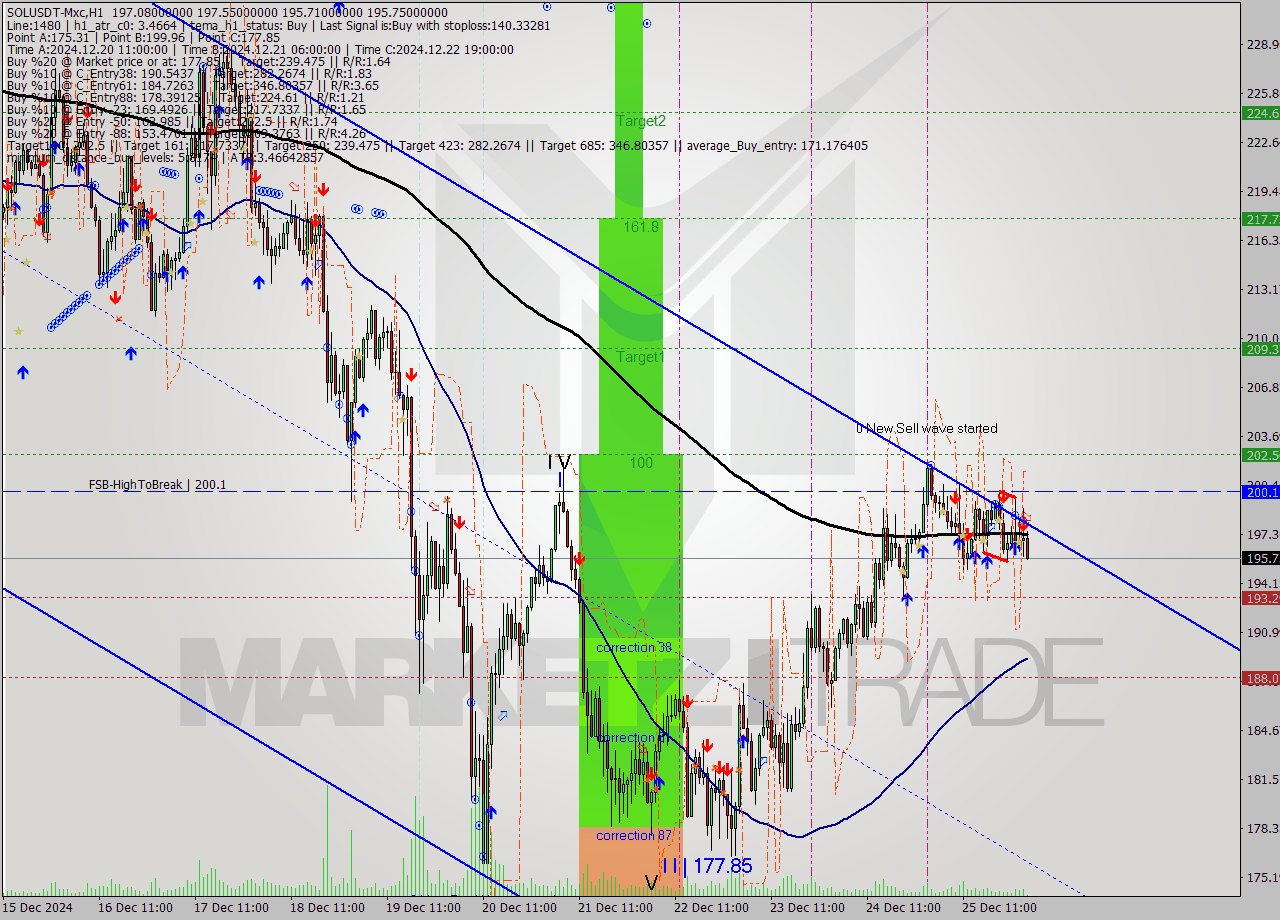This screenshot has height=920, width=1280.
Task: Select the 'correction 38' label
Action: [x=634, y=648]
